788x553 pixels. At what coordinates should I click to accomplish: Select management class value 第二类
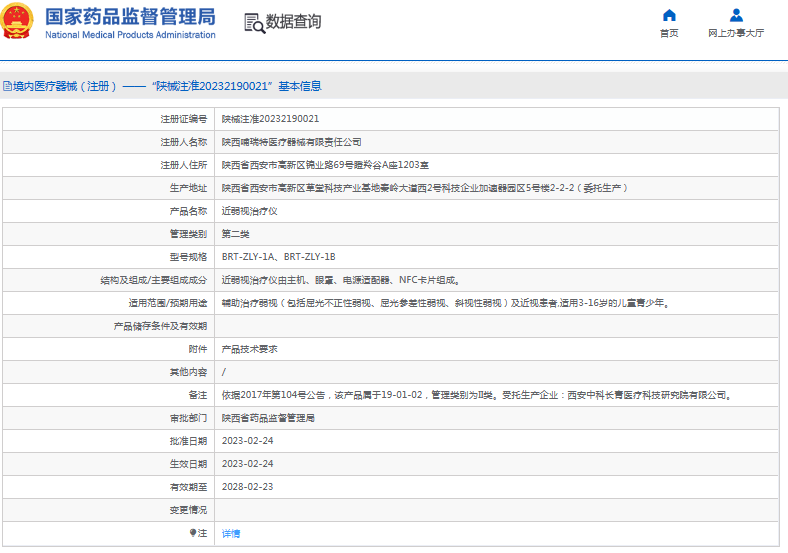235,234
